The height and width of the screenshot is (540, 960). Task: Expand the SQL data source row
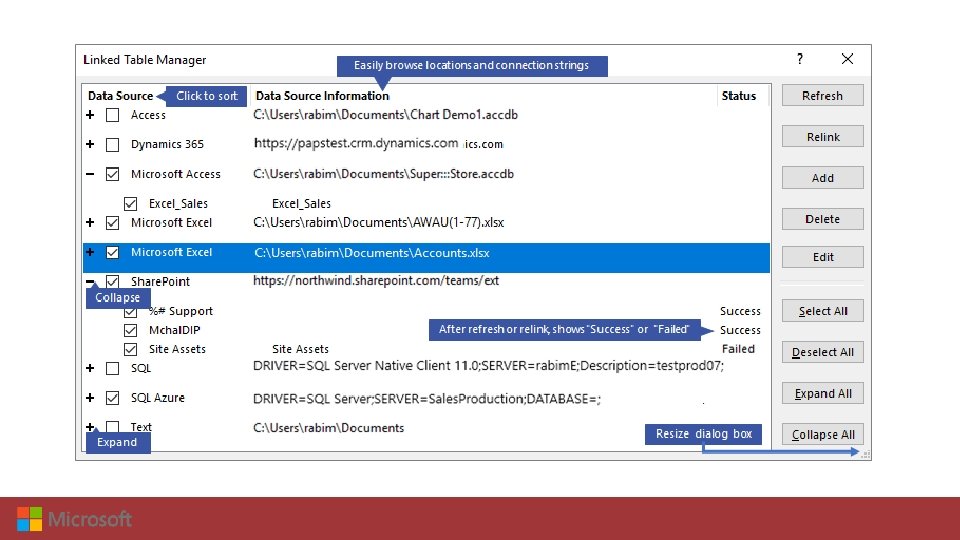point(90,368)
